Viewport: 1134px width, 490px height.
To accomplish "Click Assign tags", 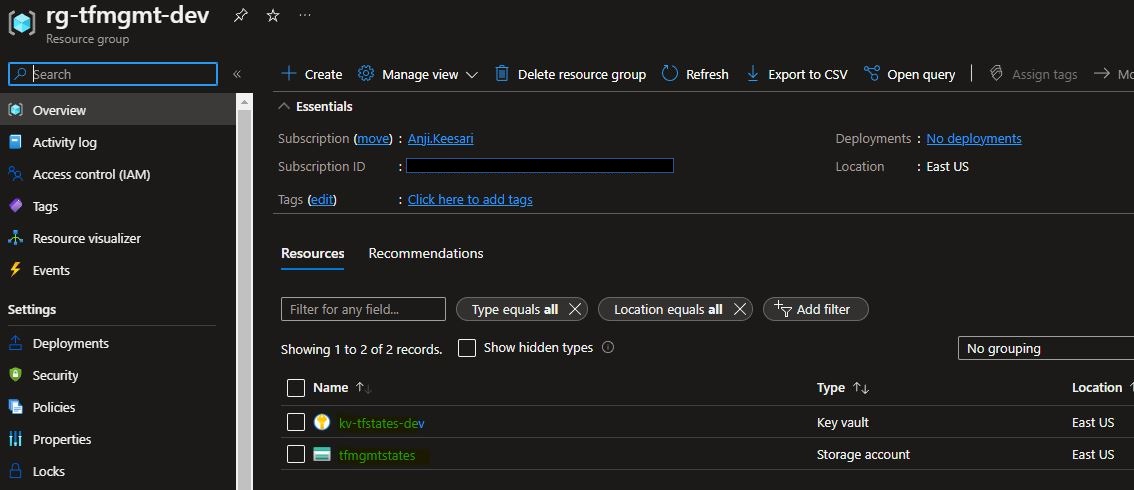I will (x=1033, y=74).
